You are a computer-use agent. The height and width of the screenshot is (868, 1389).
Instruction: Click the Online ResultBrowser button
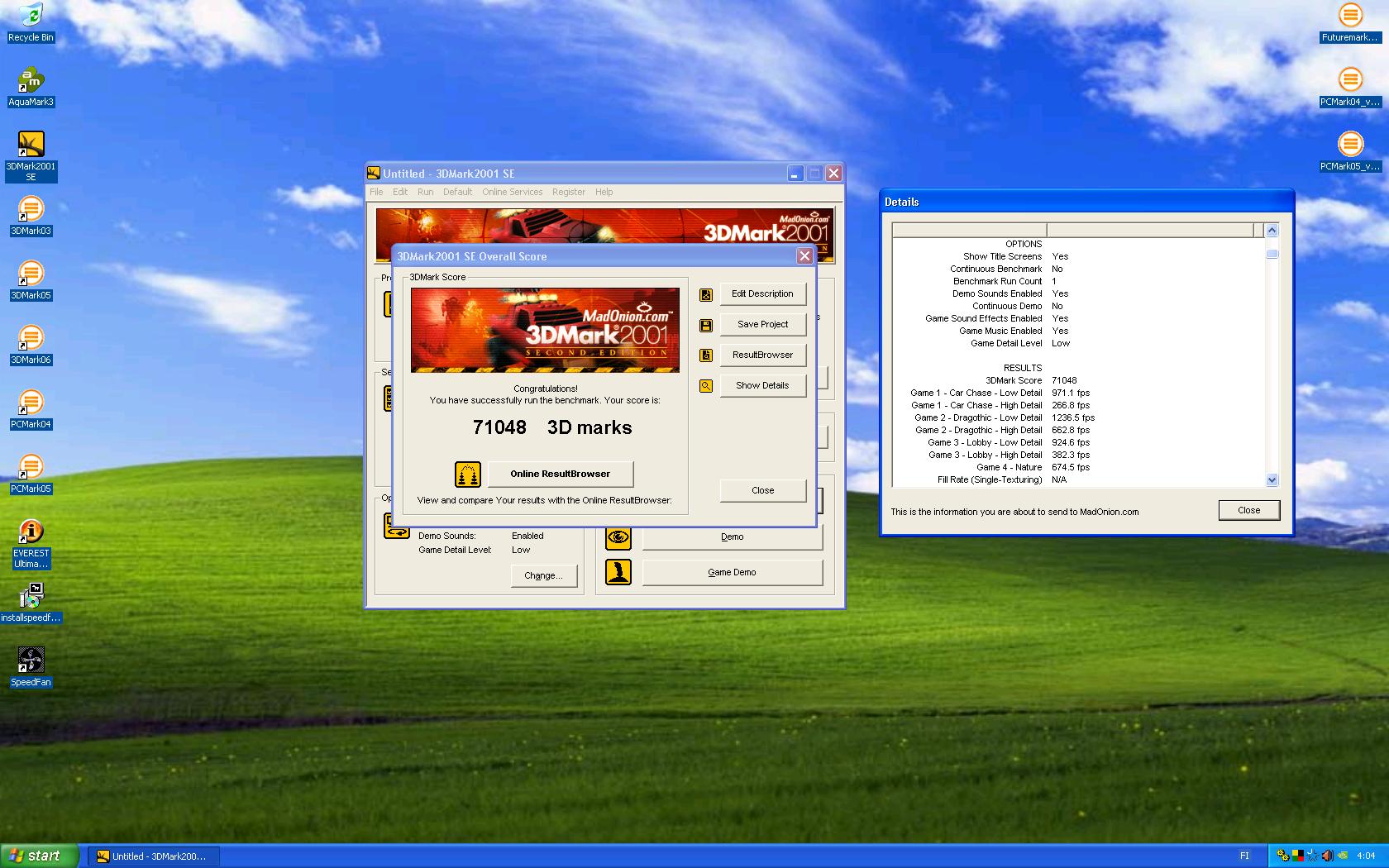[x=560, y=474]
